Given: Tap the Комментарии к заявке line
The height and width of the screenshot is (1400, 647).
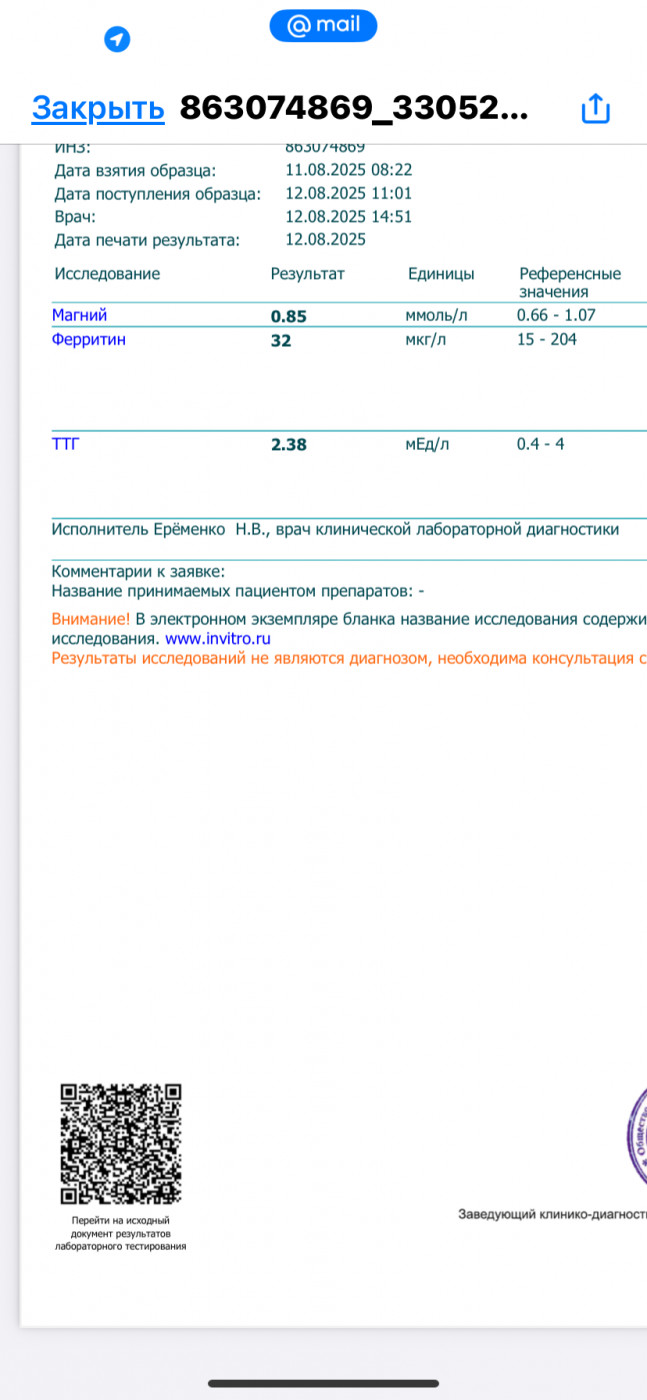Looking at the screenshot, I should 138,572.
